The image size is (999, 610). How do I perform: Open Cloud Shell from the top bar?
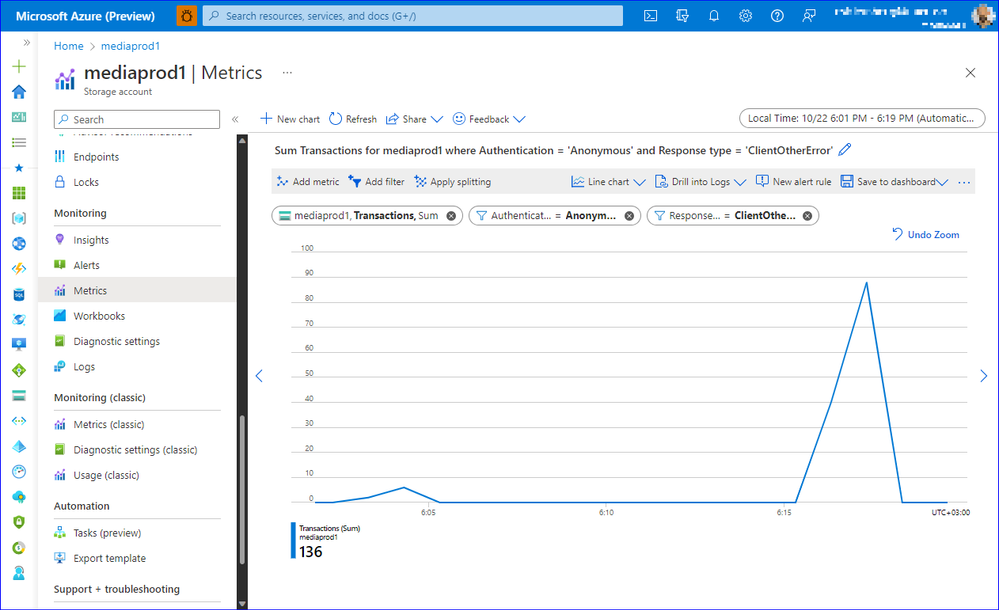click(650, 16)
